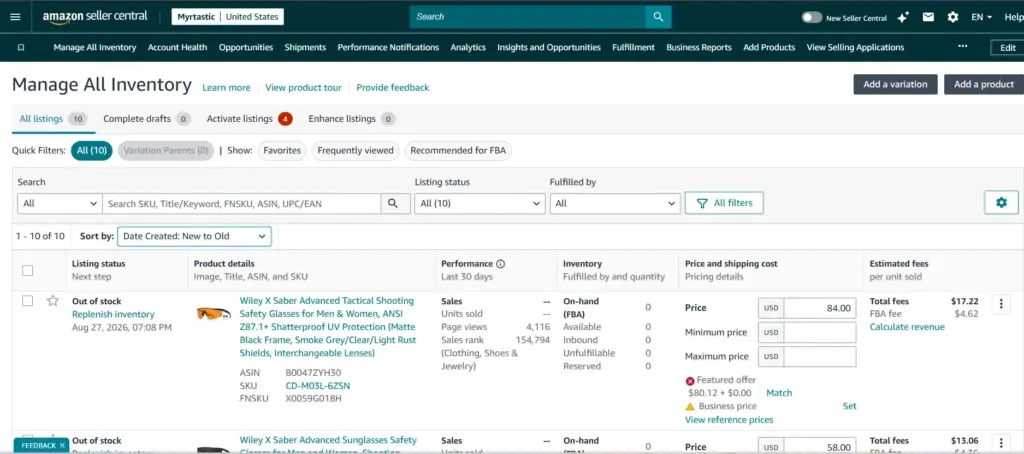Screen dimensions: 1024x454
Task: Open the settings gear in top bar
Action: 953,18
